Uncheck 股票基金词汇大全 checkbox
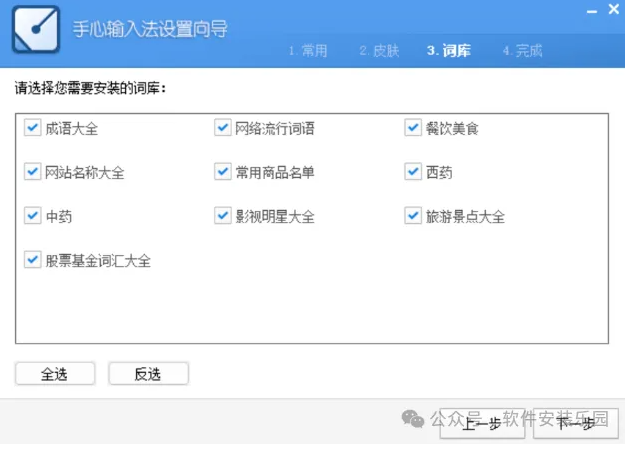 (x=33, y=260)
